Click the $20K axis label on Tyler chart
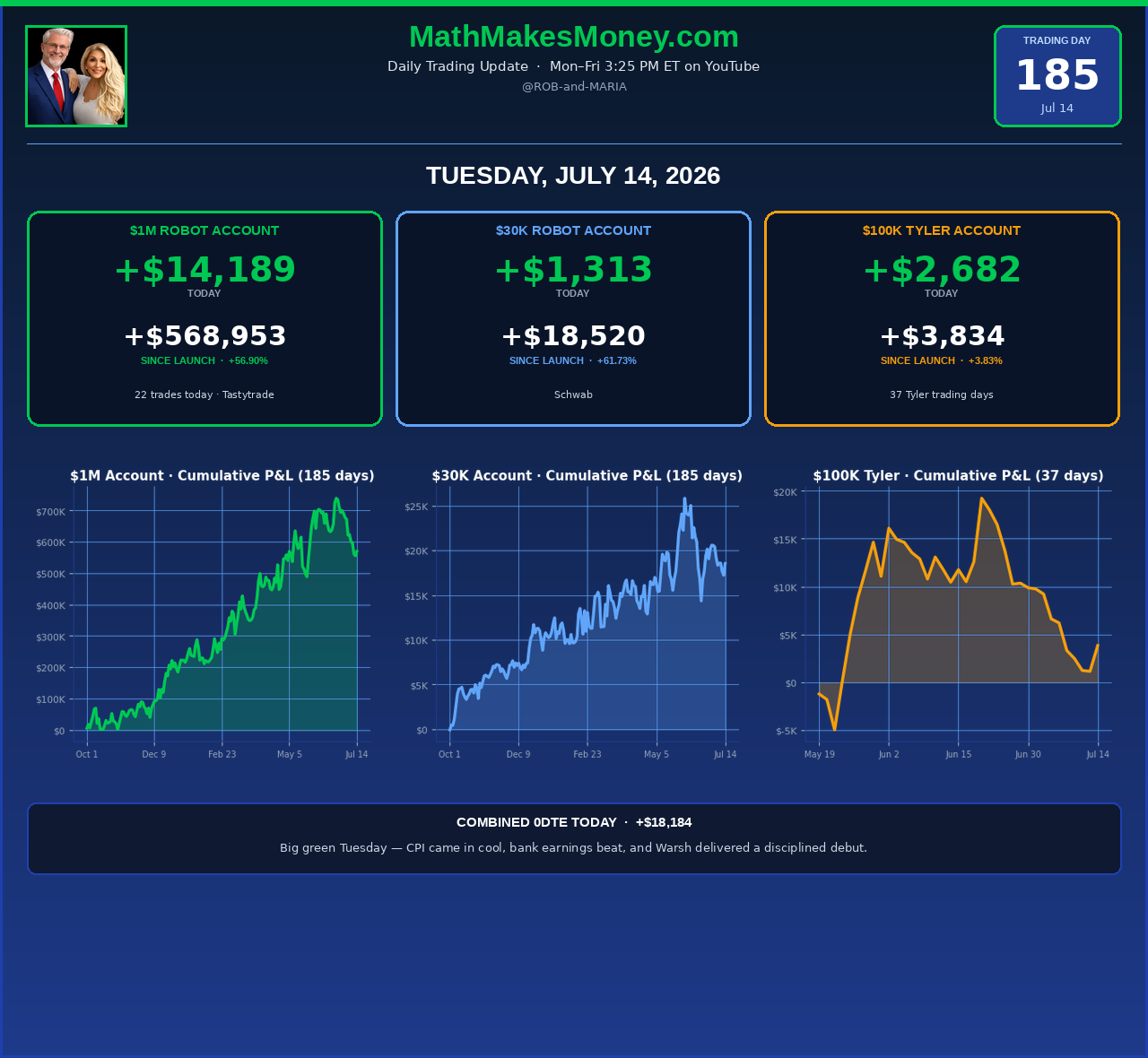1148x1058 pixels. coord(785,492)
